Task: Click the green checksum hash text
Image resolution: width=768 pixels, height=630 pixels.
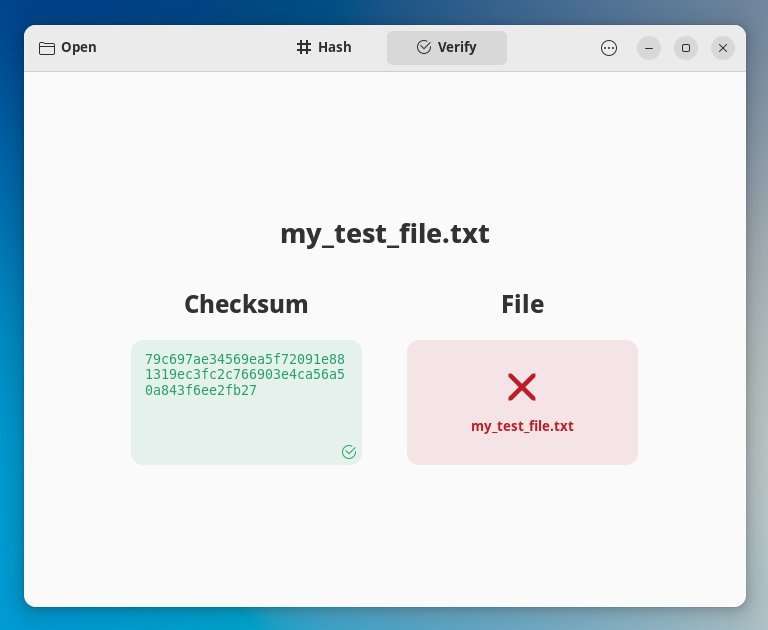Action: point(245,374)
